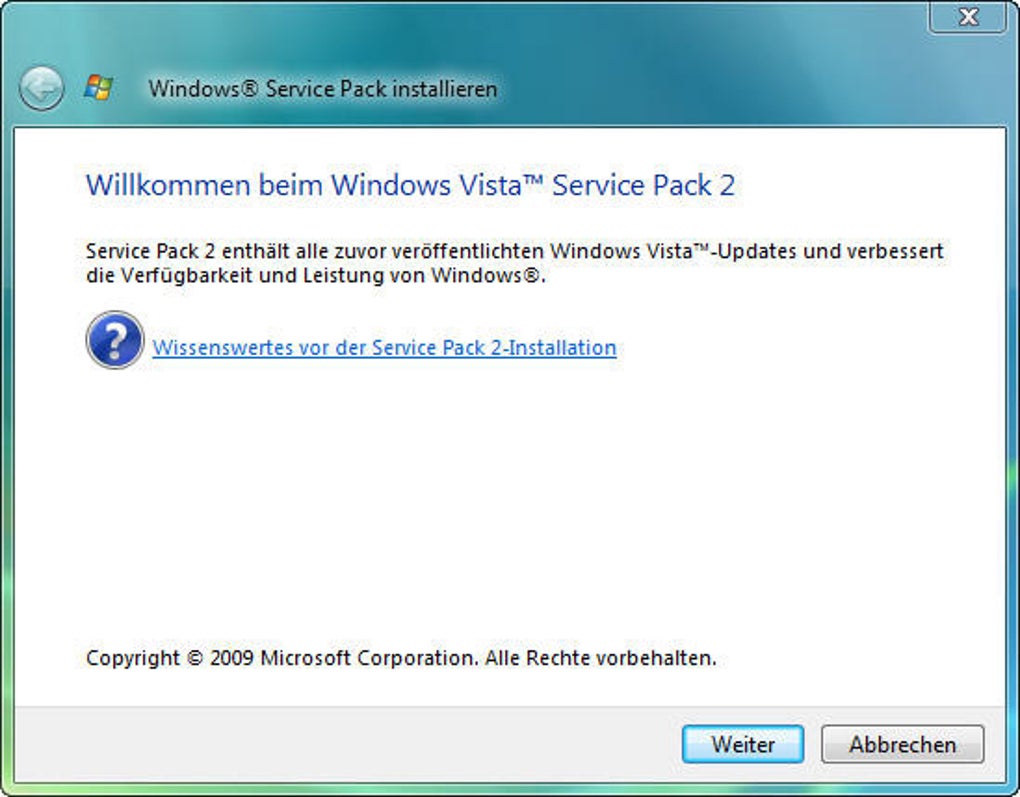
Task: Click the round back arrow button
Action: click(x=42, y=89)
